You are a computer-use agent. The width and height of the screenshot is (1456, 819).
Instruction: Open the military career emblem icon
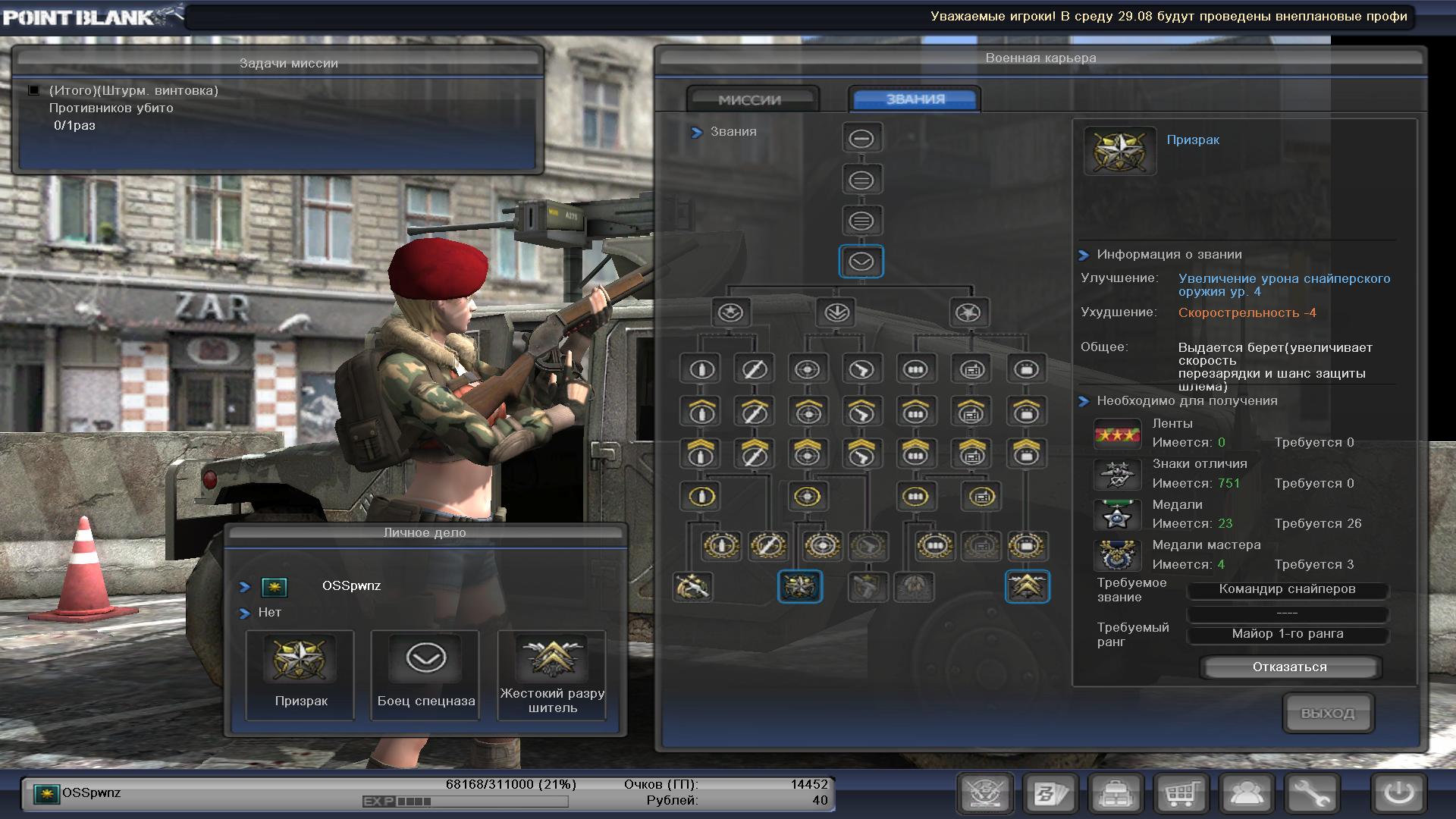tap(985, 794)
